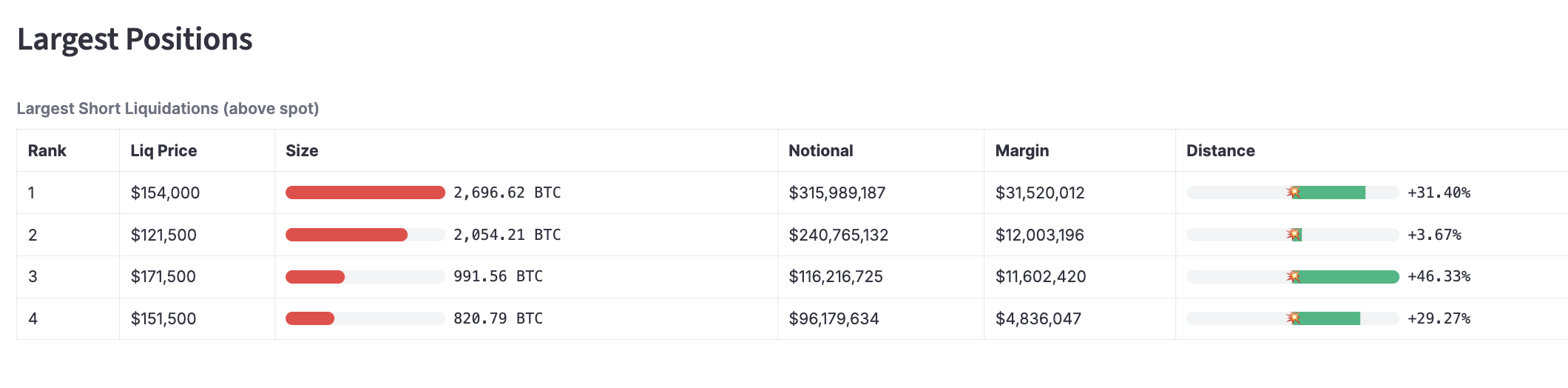Click the red size bar for 2,054.21 BTC
Image resolution: width=1568 pixels, height=388 pixels.
tap(346, 235)
